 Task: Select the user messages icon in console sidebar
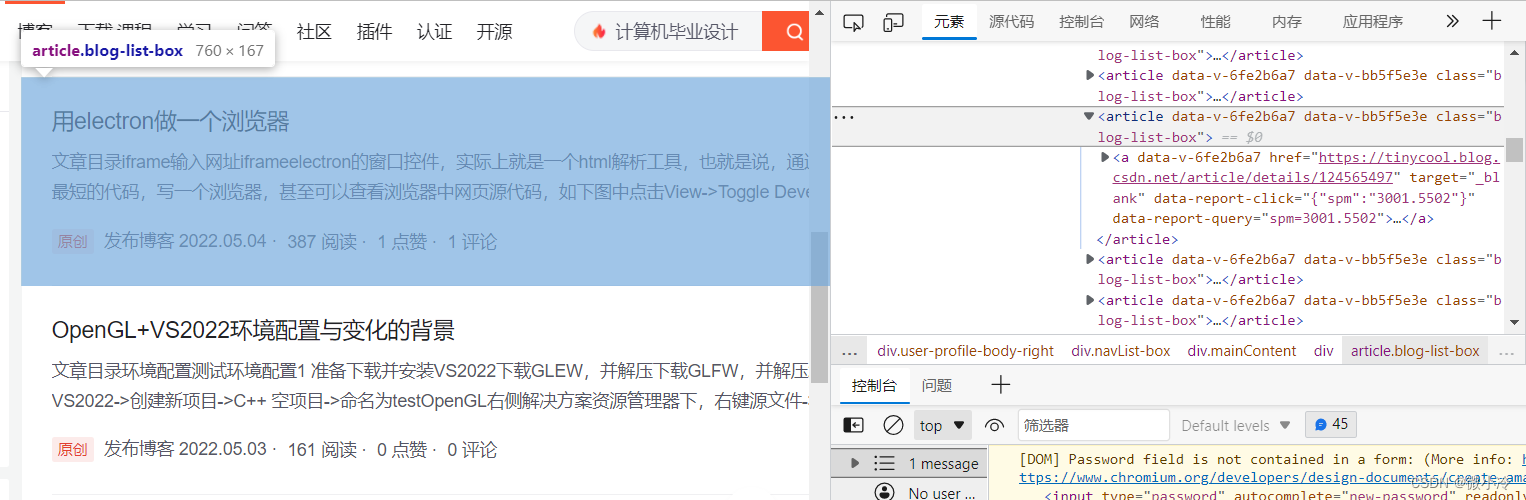point(884,492)
